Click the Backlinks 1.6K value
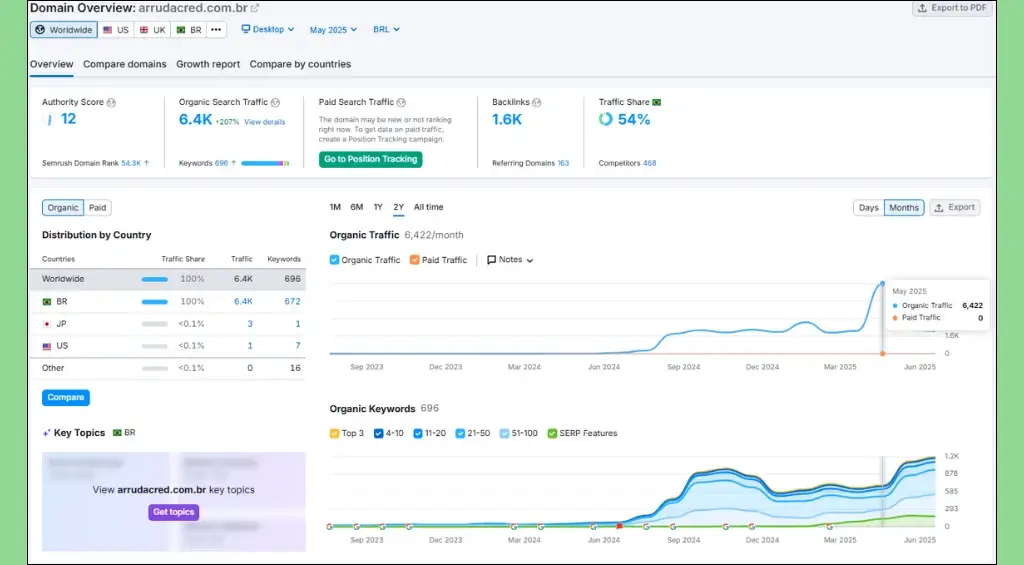The image size is (1024, 565). point(507,120)
